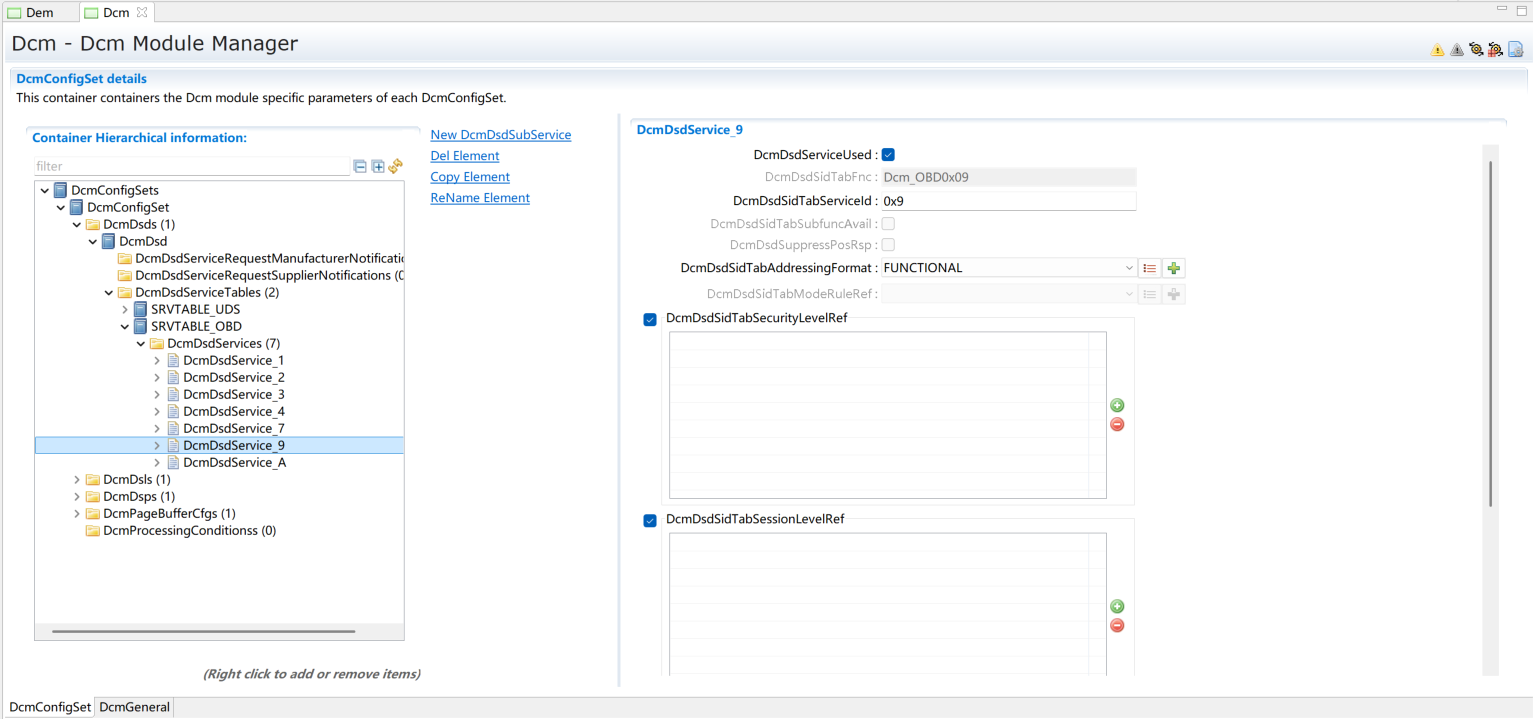Viewport: 1533px width, 719px height.
Task: Toggle the DcmDsdSidTabSessionLevelRef checkbox
Action: pos(650,521)
